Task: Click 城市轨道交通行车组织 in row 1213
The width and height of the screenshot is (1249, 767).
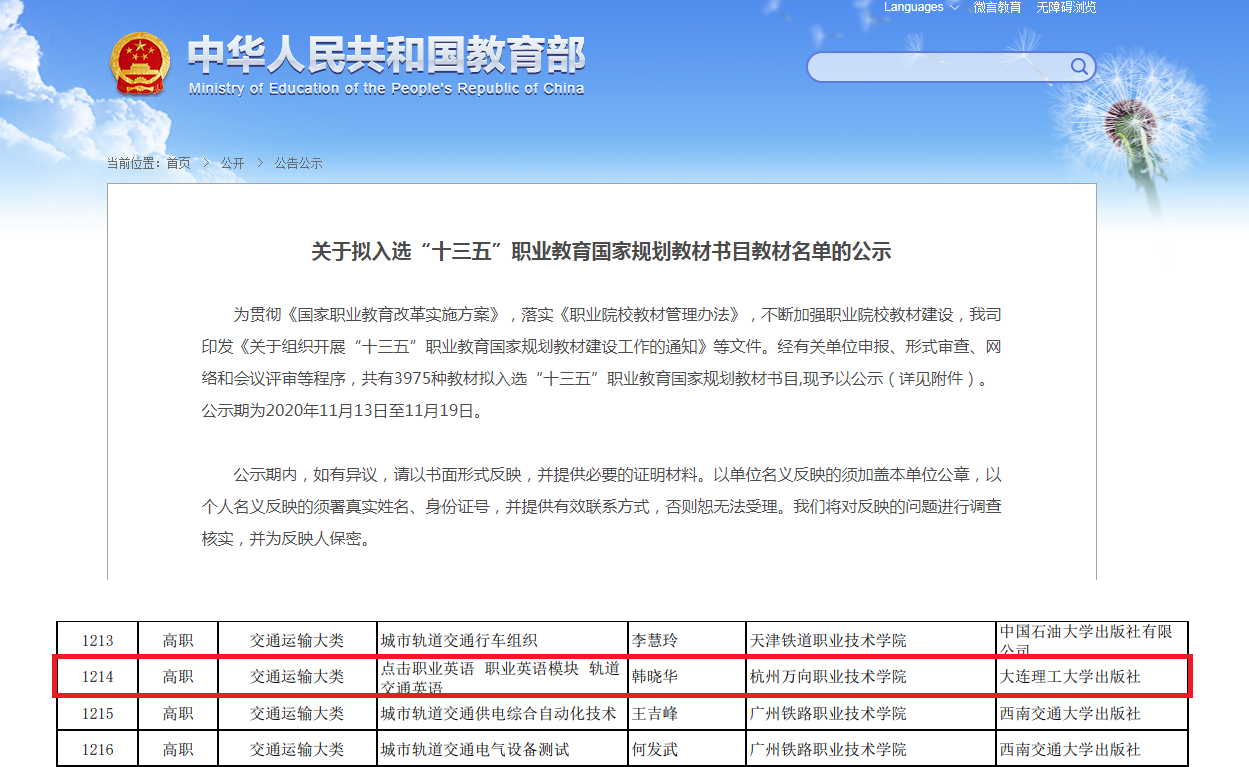Action: [x=459, y=640]
